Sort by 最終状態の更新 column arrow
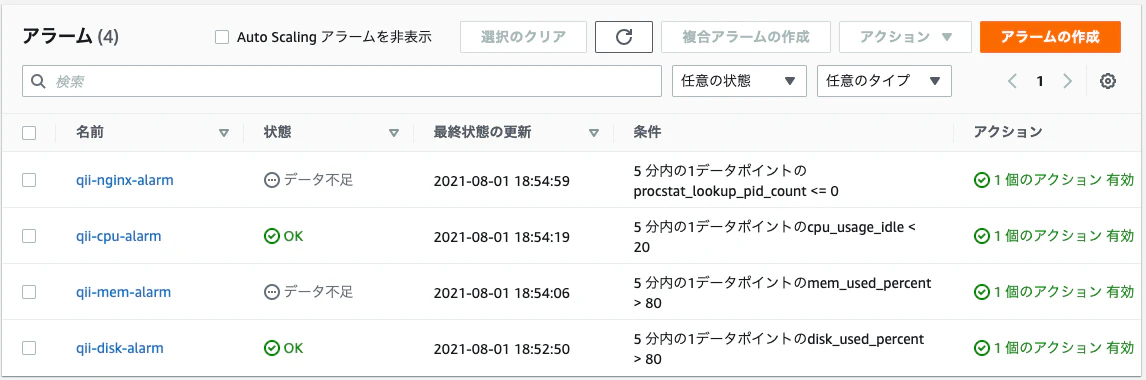1146x380 pixels. point(593,133)
